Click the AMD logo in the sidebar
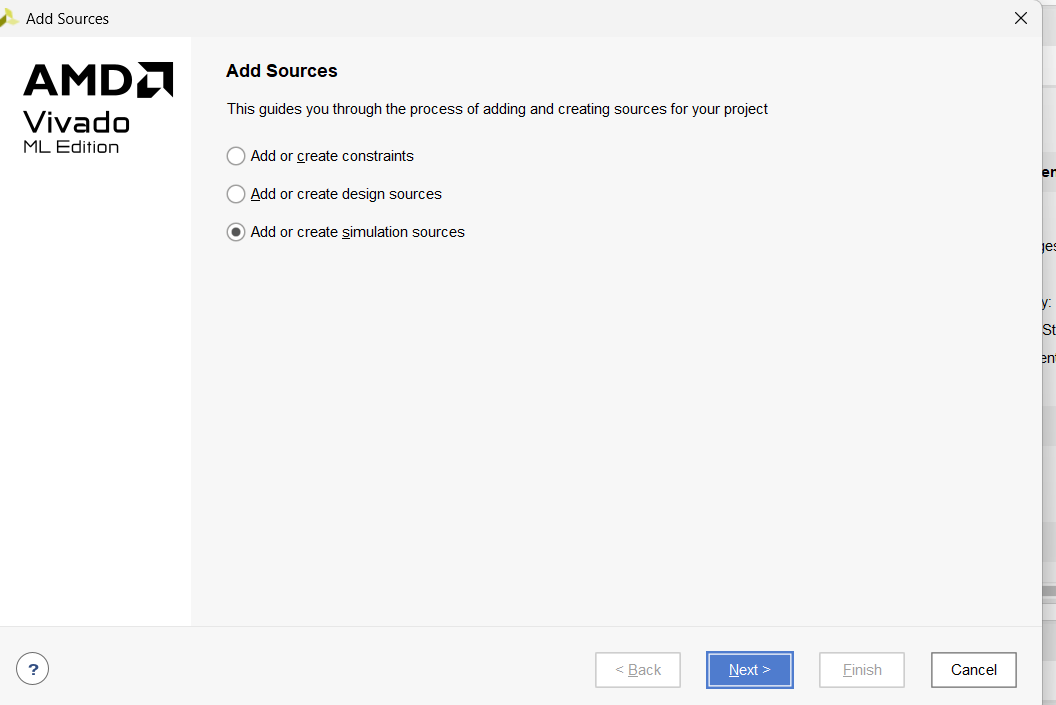The width and height of the screenshot is (1056, 705). [x=98, y=79]
